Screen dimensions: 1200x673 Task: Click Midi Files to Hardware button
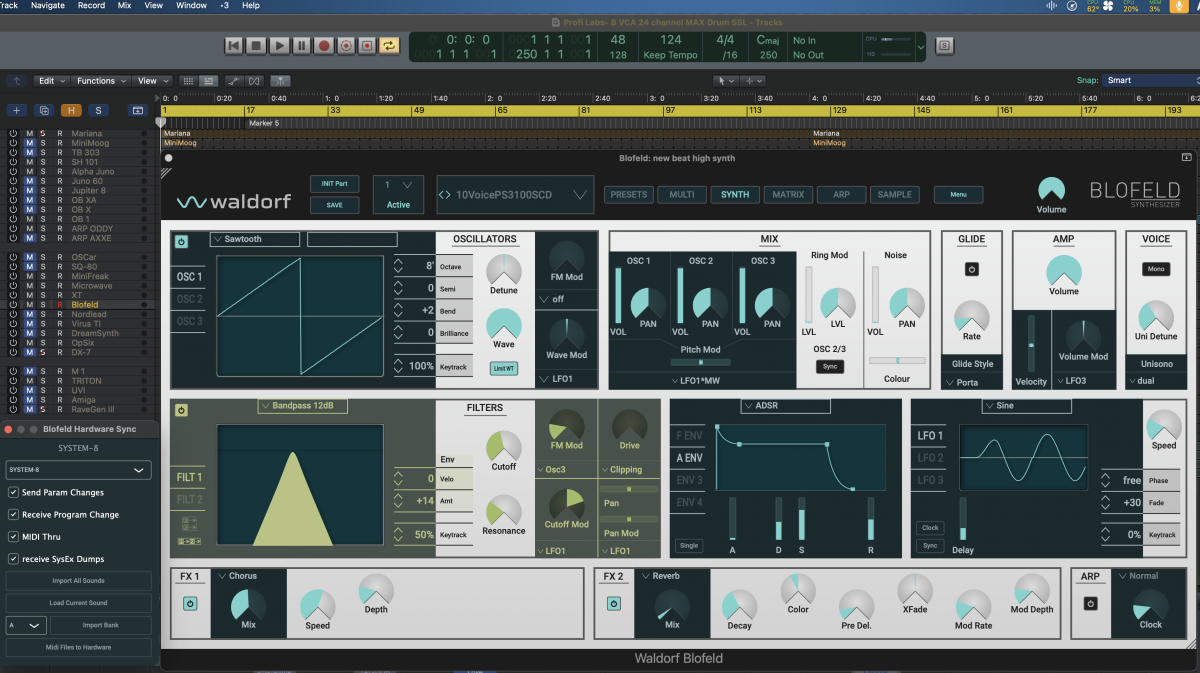[78, 647]
